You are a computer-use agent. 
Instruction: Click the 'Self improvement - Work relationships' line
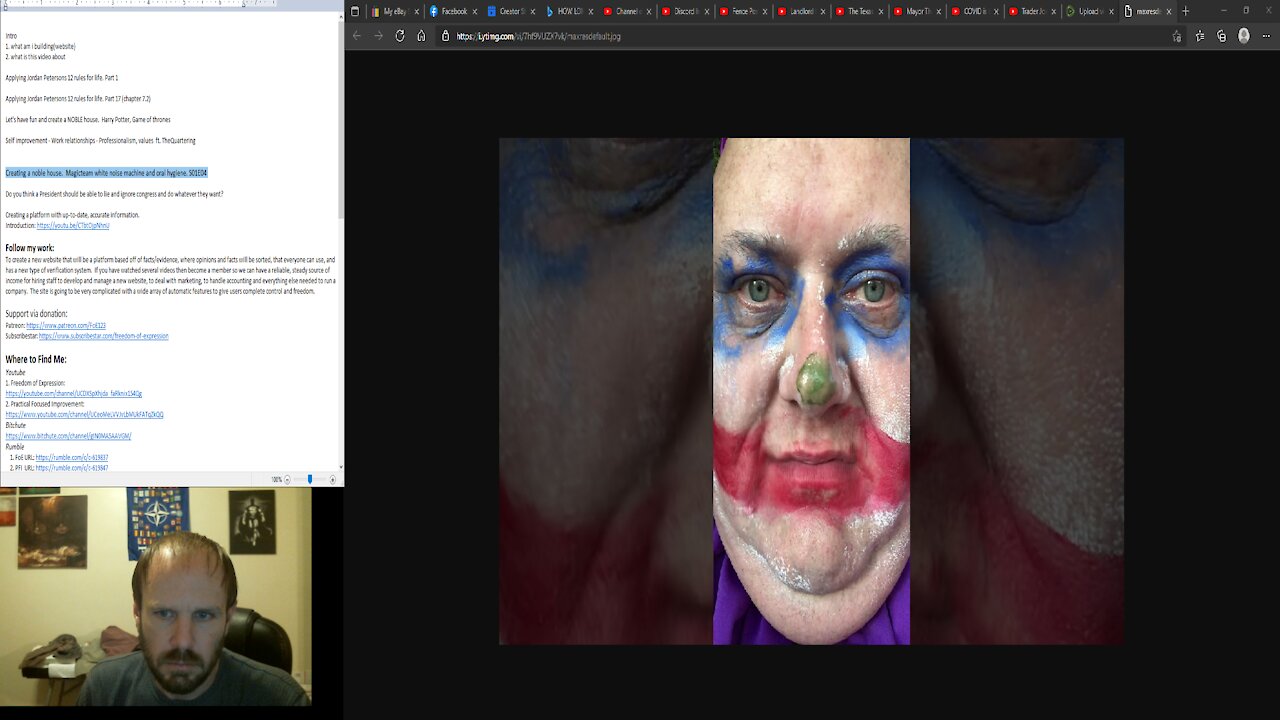[100, 141]
